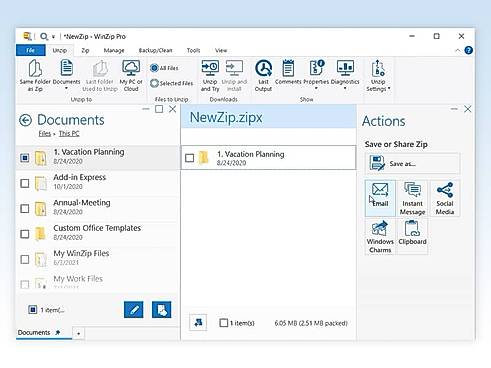This screenshot has height=368, width=491.
Task: Check the Custom Office Templates checkbox
Action: (x=25, y=234)
